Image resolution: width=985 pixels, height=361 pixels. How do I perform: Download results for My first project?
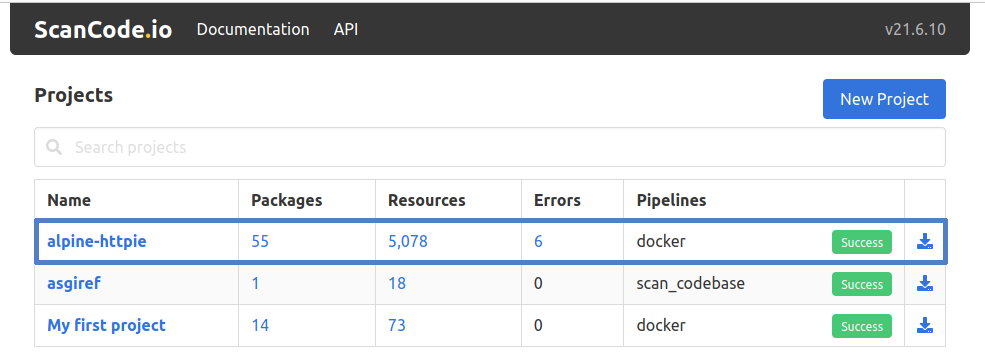[x=924, y=325]
